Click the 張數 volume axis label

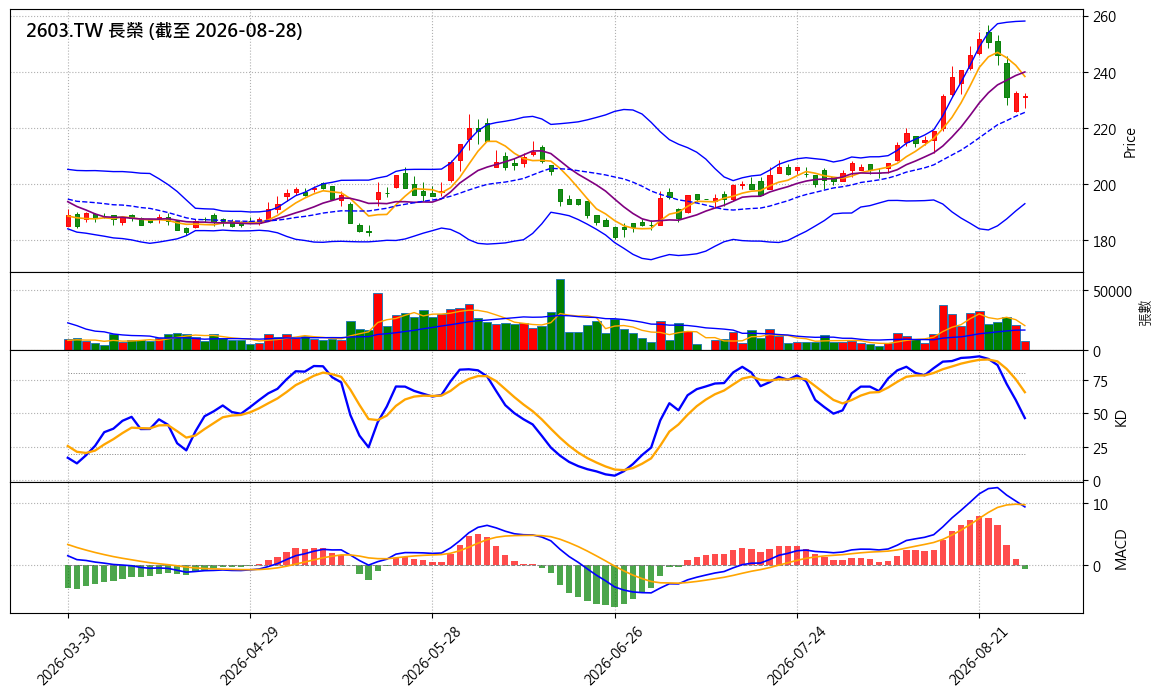[x=1144, y=312]
